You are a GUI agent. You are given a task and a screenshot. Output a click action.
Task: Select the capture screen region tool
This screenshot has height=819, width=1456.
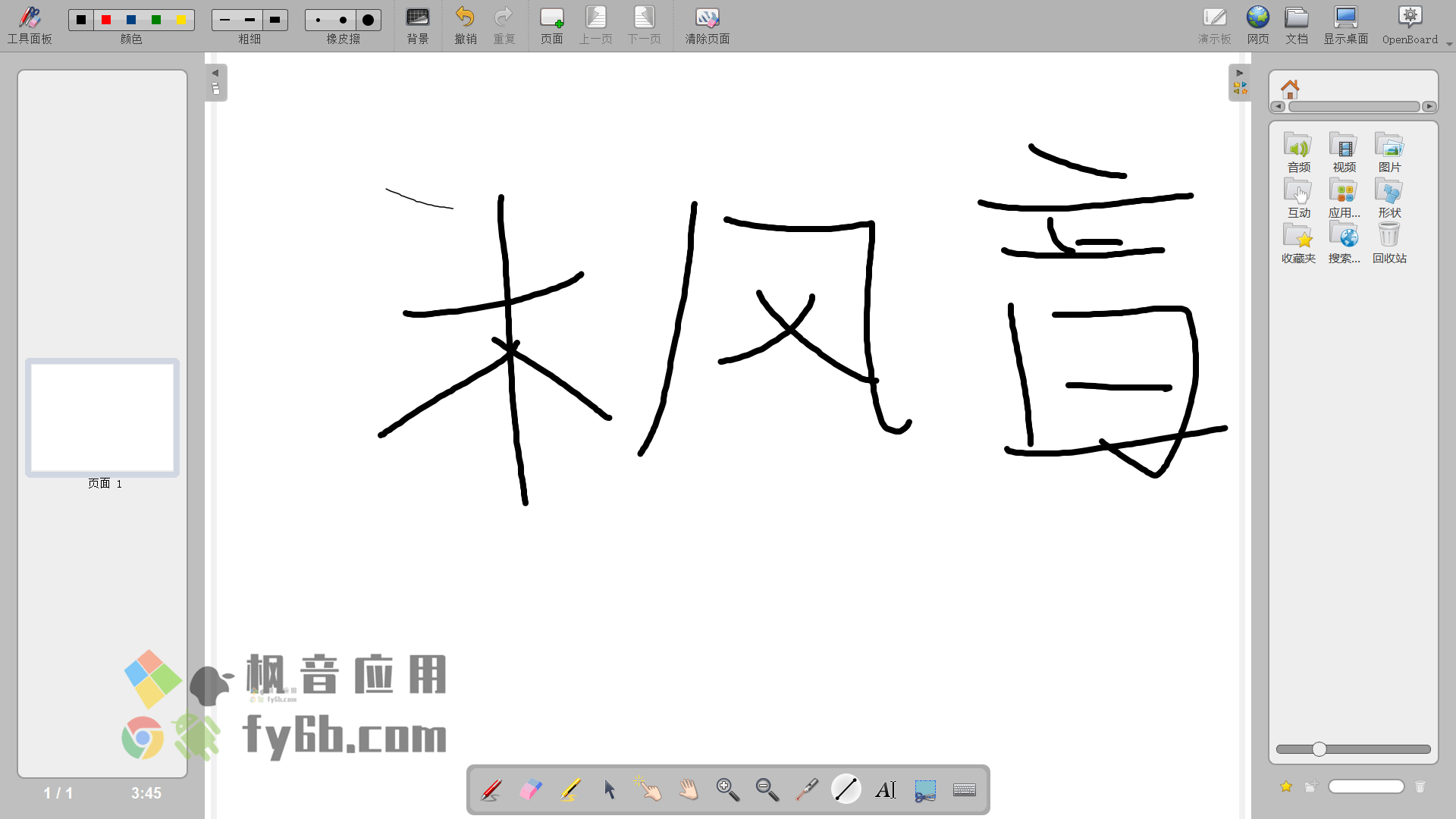click(925, 790)
